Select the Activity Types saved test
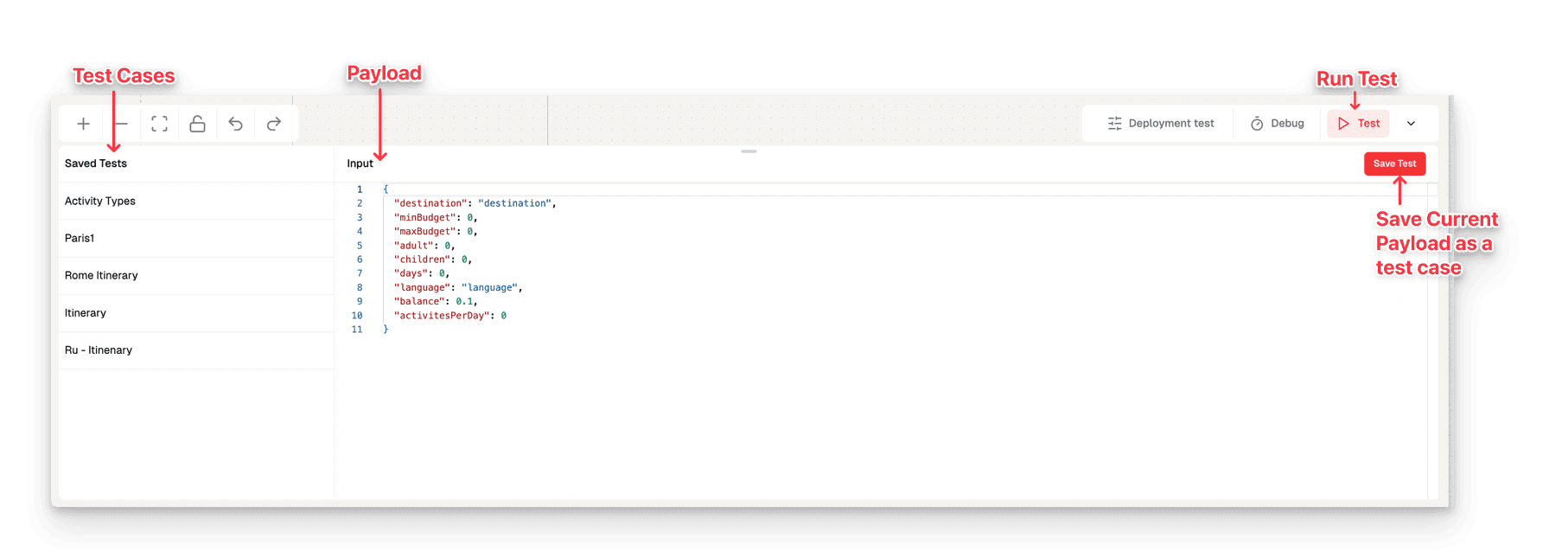The height and width of the screenshot is (558, 1568). (x=196, y=201)
